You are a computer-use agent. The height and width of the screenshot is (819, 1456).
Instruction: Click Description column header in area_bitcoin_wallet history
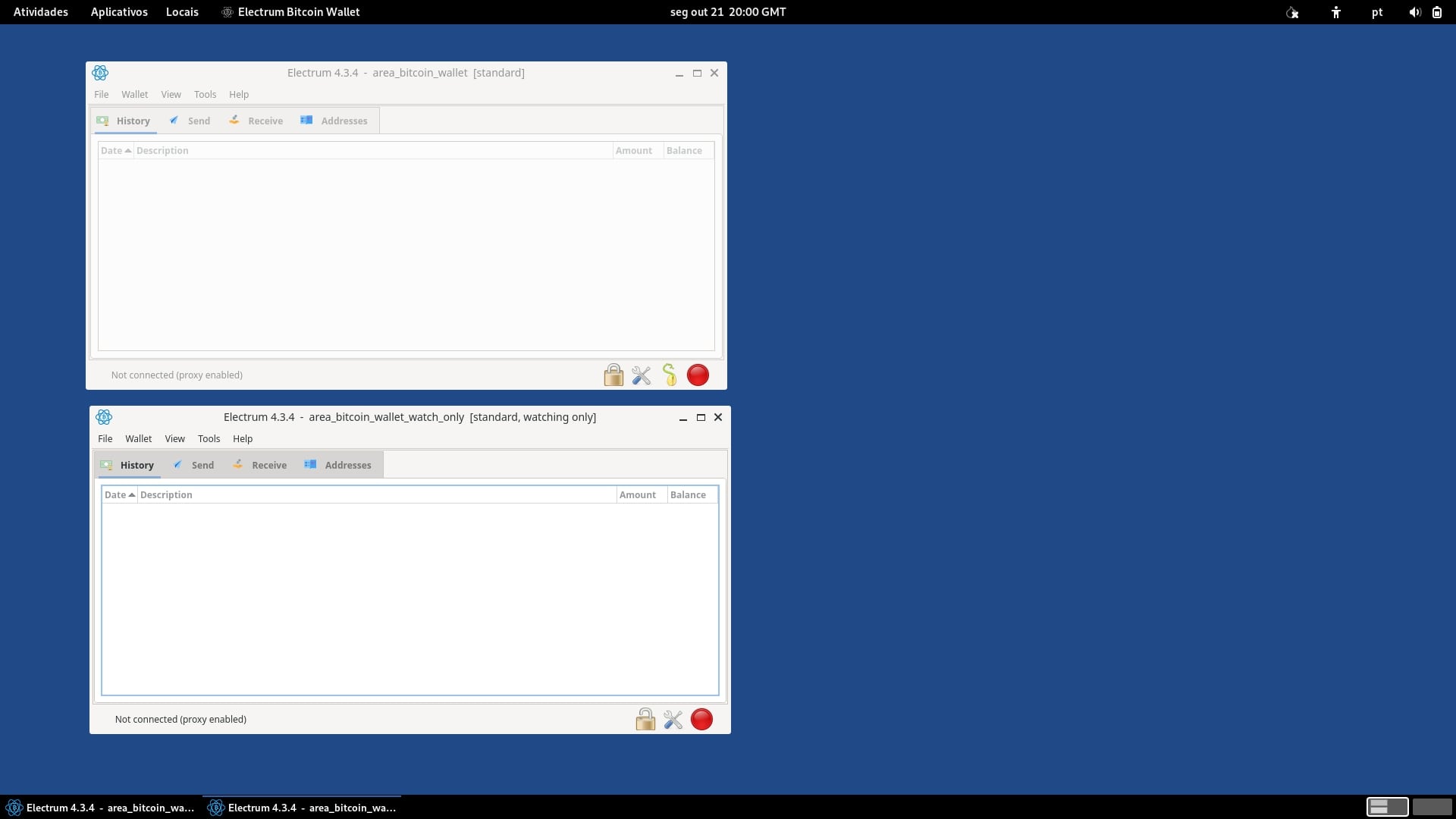click(x=373, y=151)
